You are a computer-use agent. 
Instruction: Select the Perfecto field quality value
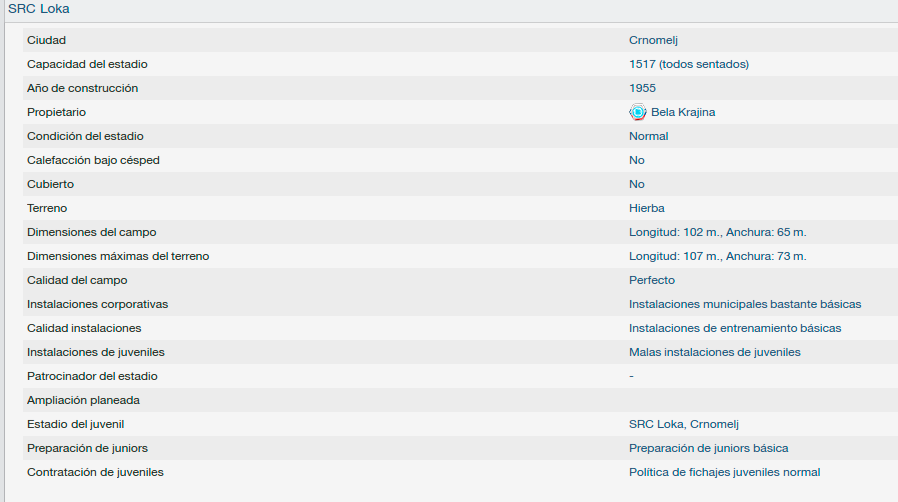point(652,280)
